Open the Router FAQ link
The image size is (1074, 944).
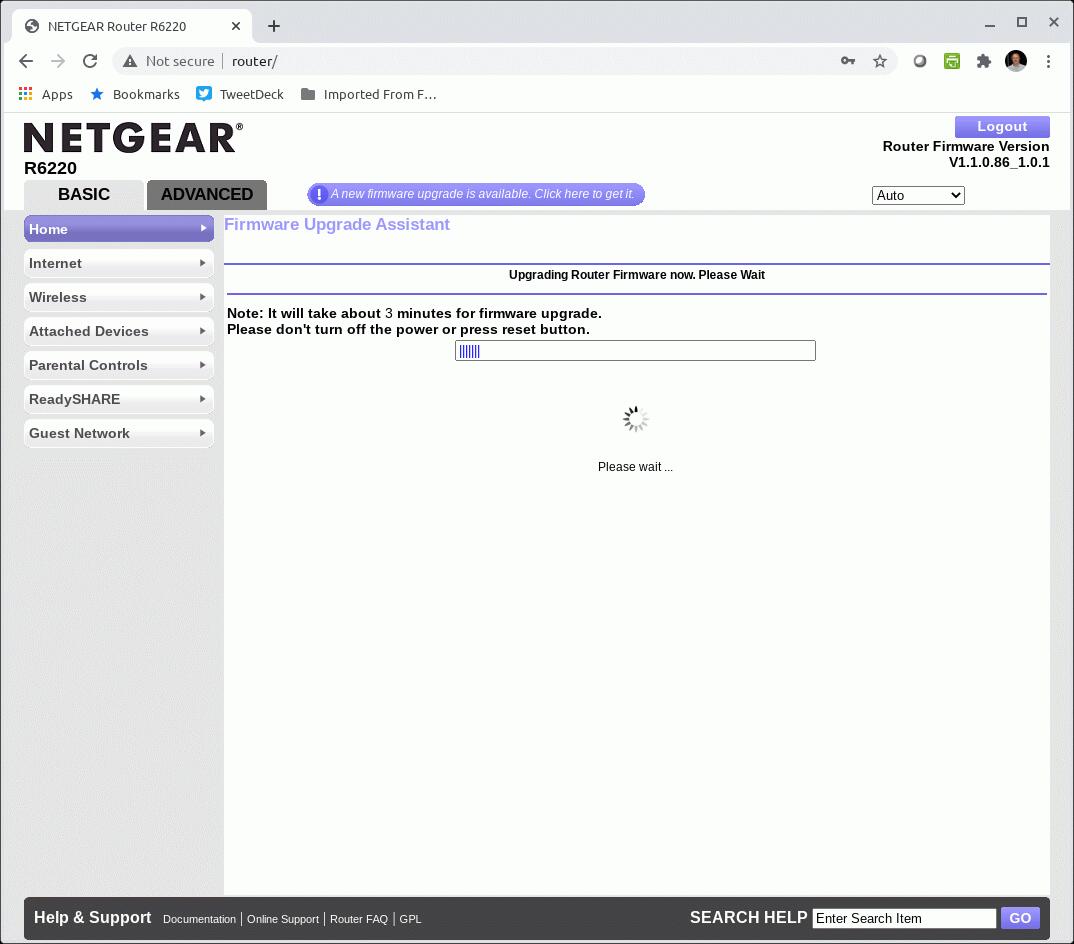coord(359,919)
